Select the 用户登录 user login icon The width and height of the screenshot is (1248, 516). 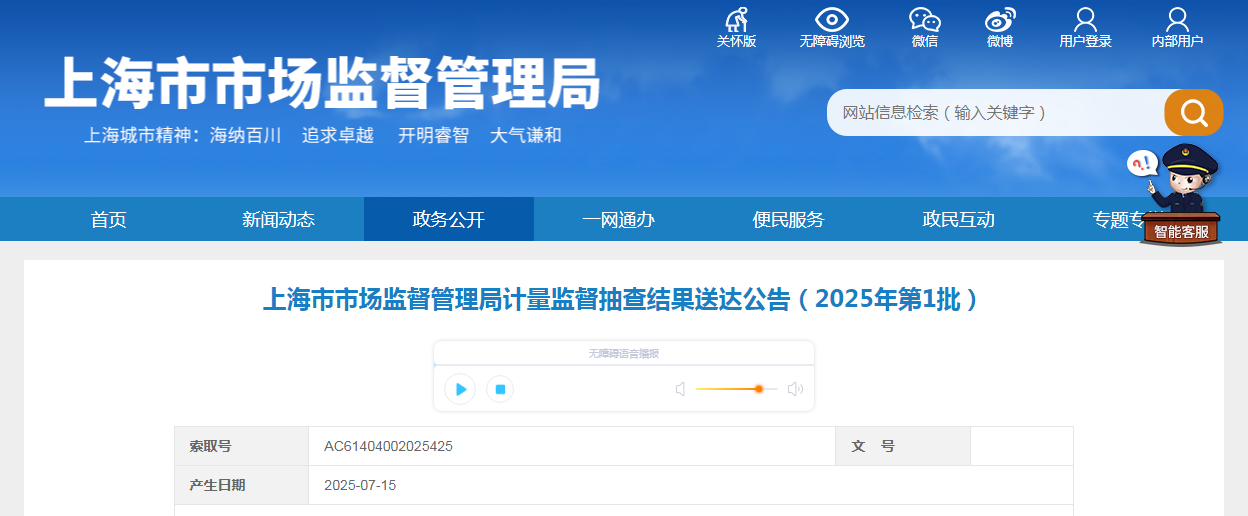(x=1085, y=20)
